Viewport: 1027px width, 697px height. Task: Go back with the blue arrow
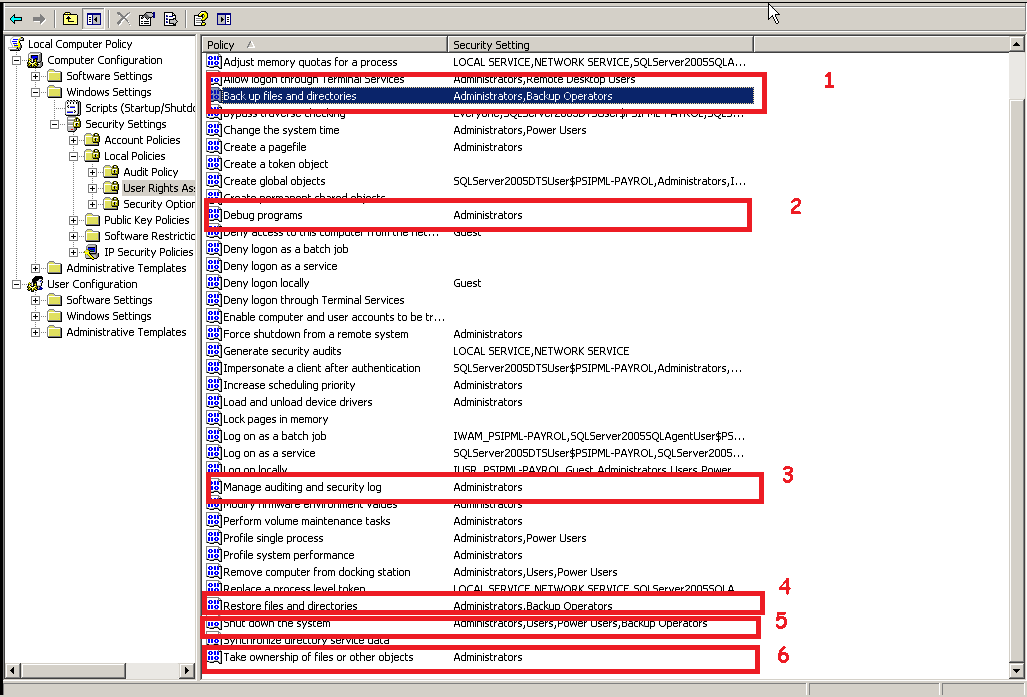point(16,19)
